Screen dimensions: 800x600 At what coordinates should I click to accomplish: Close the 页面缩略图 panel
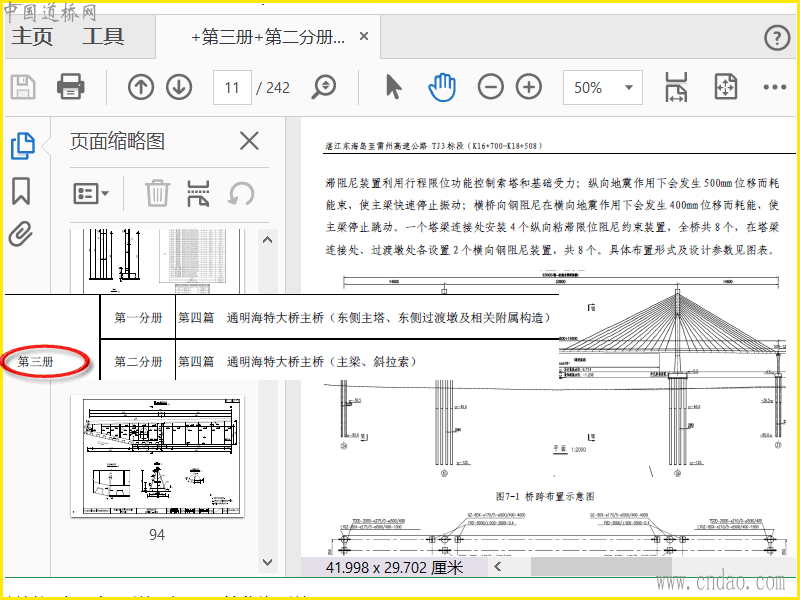click(249, 141)
